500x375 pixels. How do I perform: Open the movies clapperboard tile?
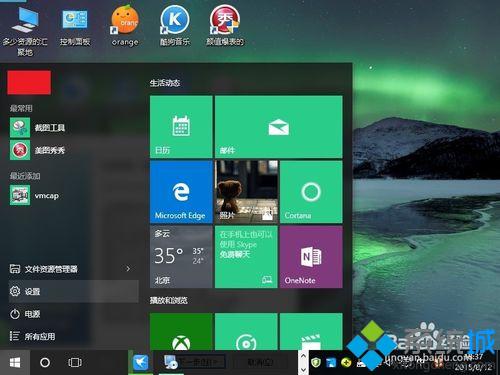pyautogui.click(x=311, y=332)
